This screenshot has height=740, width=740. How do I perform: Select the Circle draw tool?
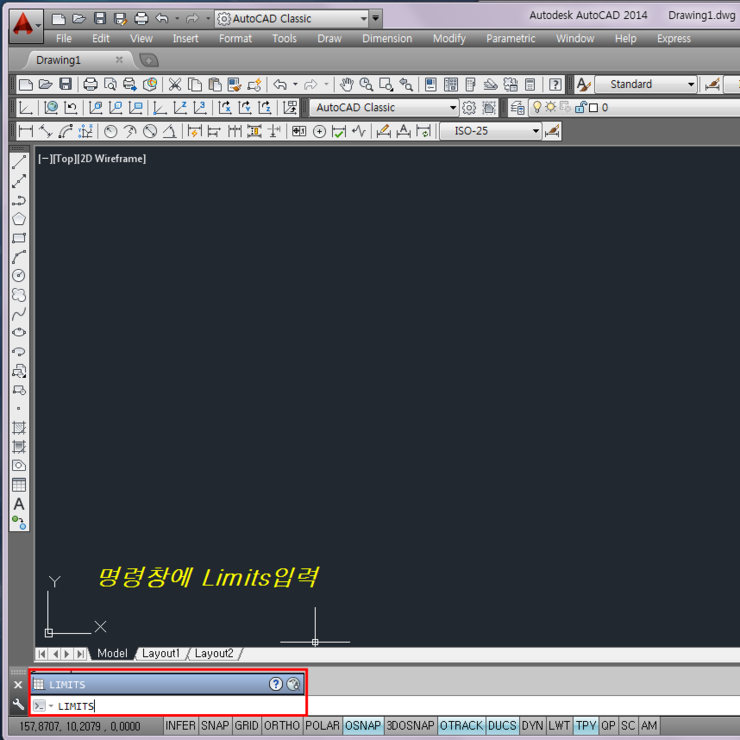click(x=19, y=276)
